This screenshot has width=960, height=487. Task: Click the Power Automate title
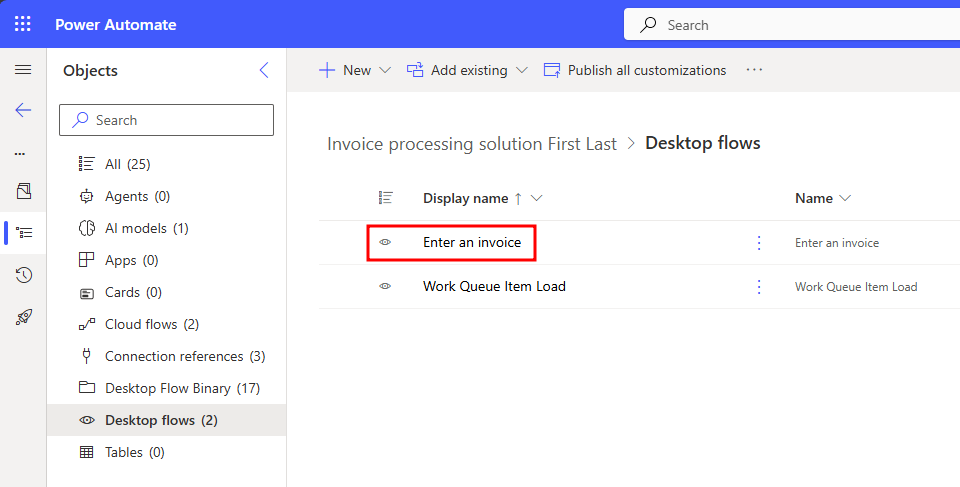coord(116,25)
